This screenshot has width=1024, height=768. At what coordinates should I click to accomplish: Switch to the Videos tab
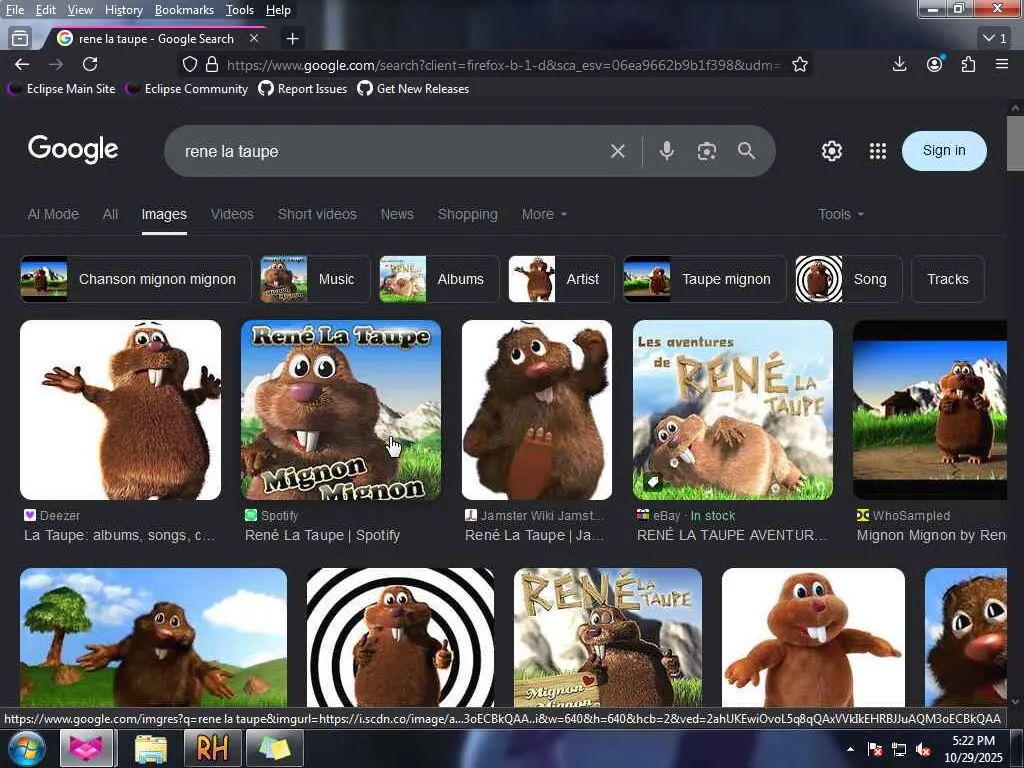pyautogui.click(x=232, y=214)
